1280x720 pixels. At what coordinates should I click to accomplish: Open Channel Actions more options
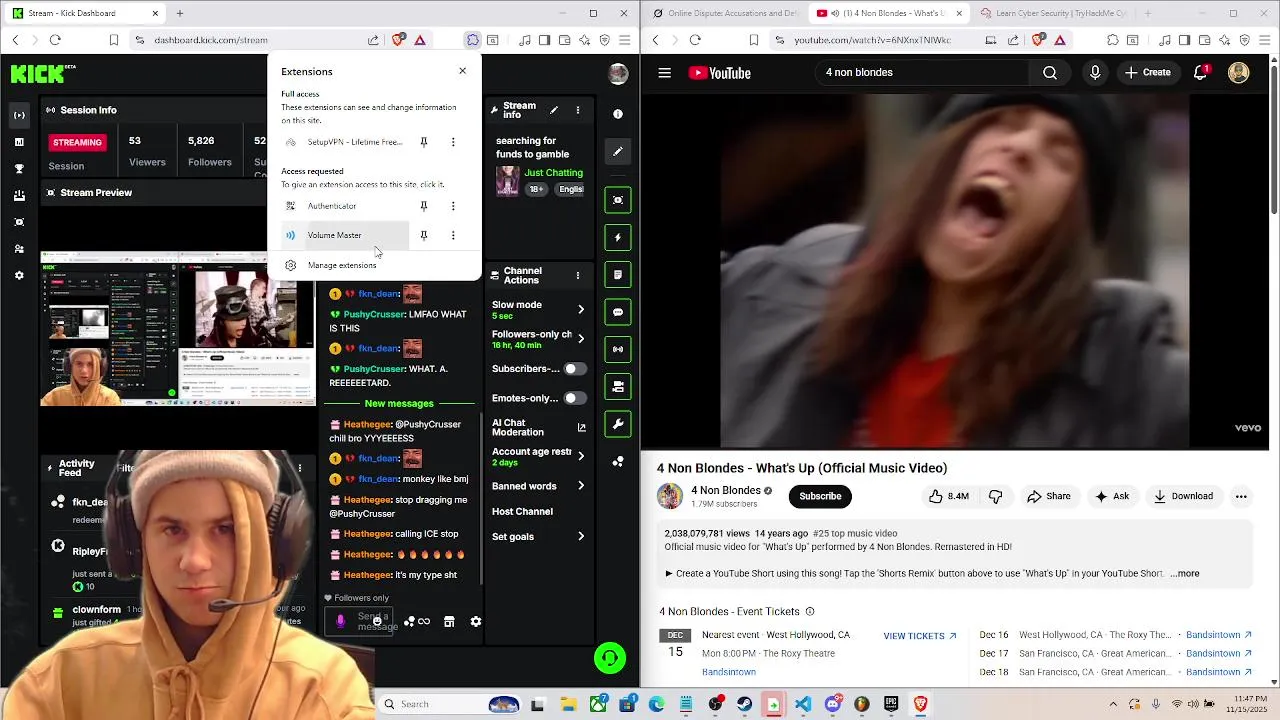[x=577, y=275]
